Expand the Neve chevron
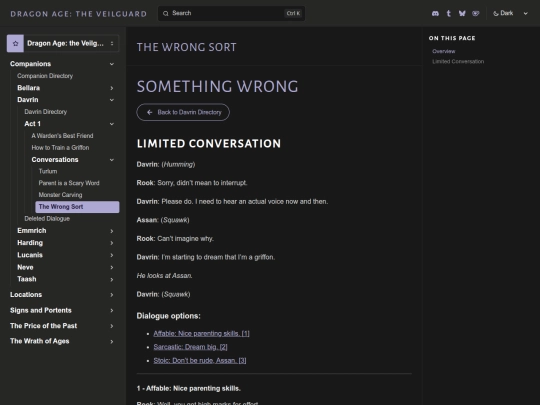 coord(112,267)
